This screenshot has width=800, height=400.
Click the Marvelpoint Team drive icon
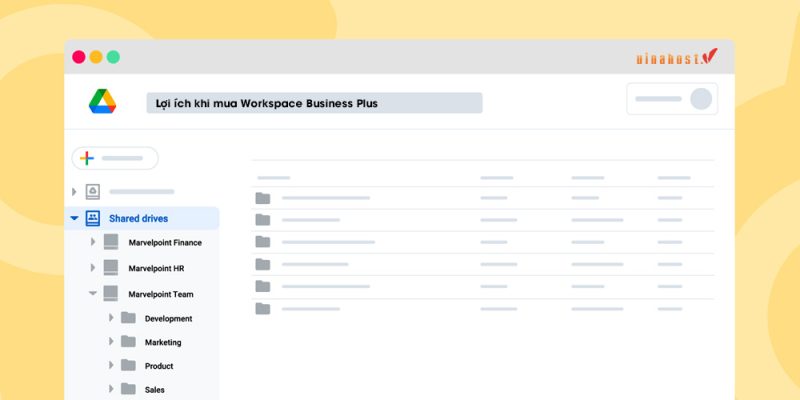111,293
